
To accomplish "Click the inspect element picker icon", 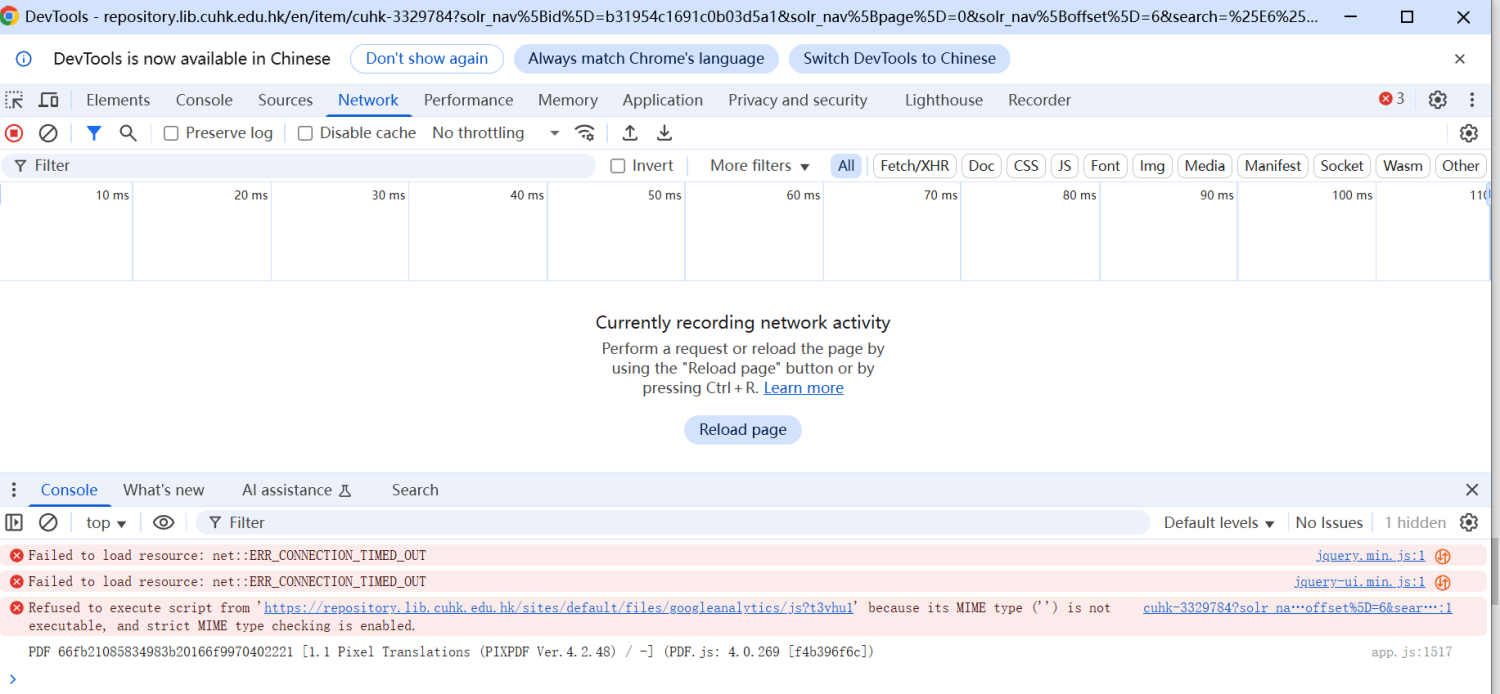I will tap(14, 100).
